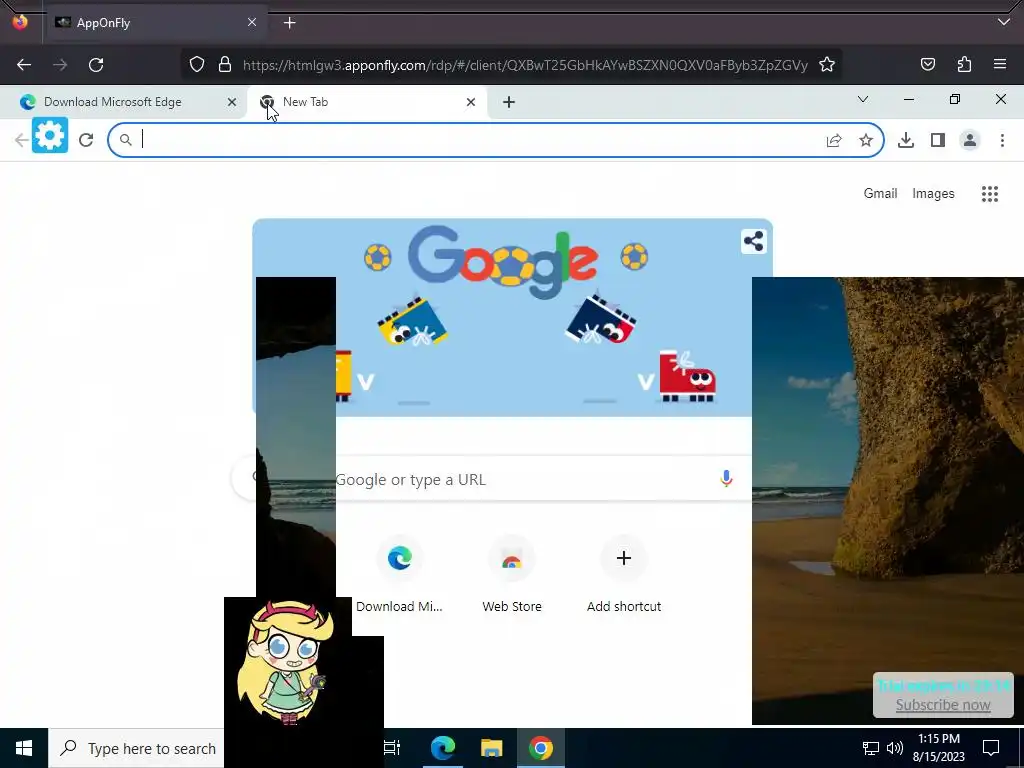The height and width of the screenshot is (768, 1024).
Task: Select the New Tab tab in Chrome
Action: tap(366, 102)
